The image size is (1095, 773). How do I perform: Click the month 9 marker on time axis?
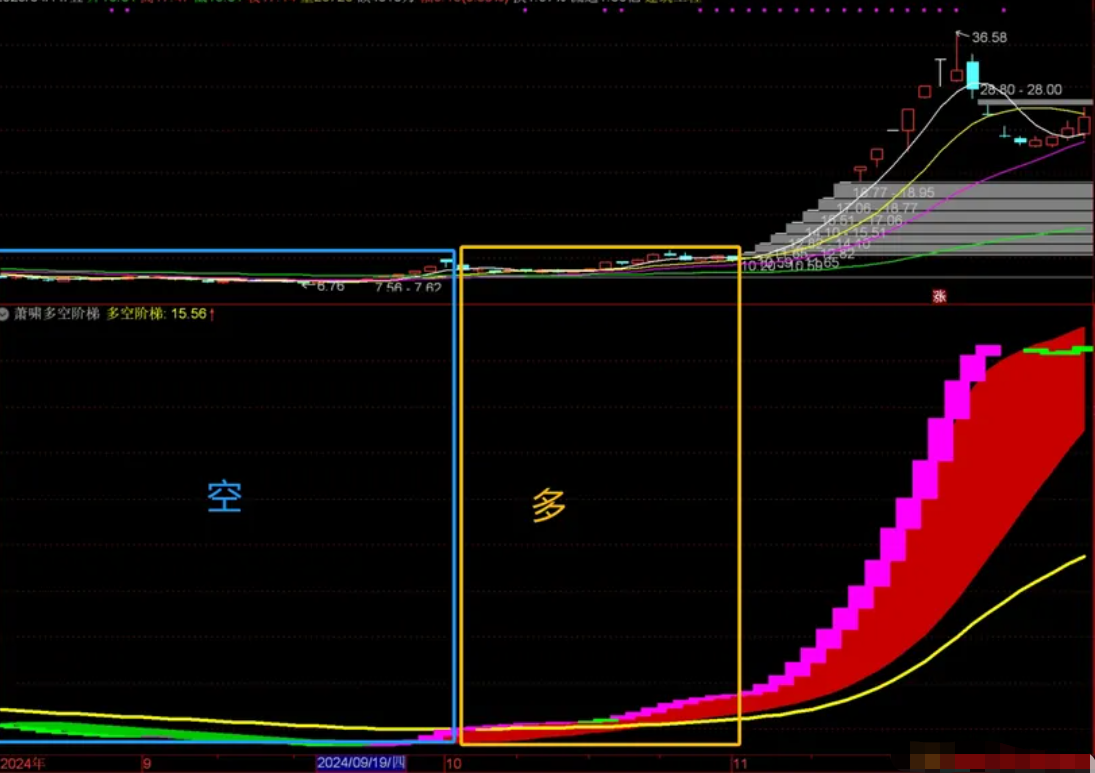147,763
